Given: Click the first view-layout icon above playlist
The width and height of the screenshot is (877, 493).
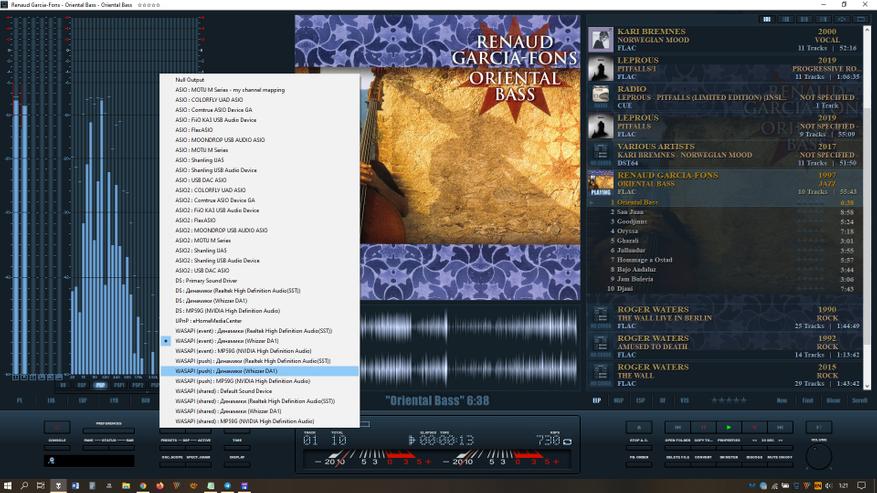Looking at the screenshot, I should (x=767, y=19).
